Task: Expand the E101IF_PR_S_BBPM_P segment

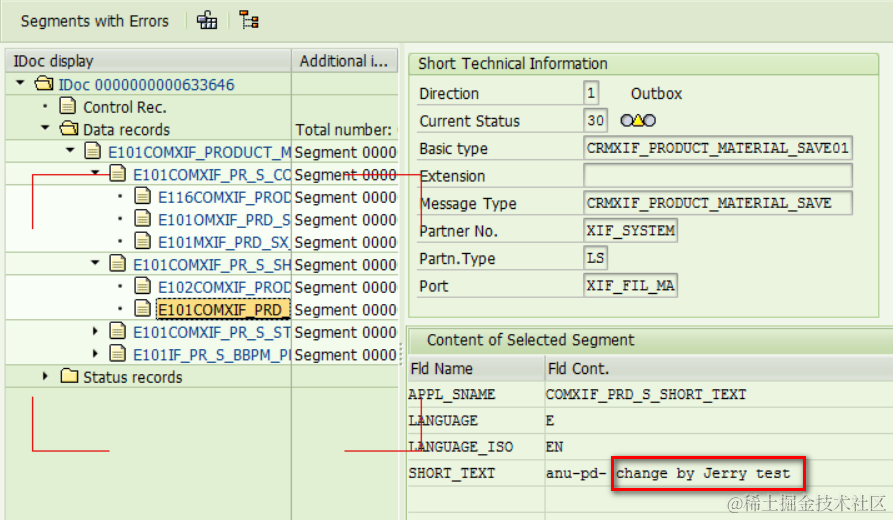Action: pyautogui.click(x=95, y=354)
